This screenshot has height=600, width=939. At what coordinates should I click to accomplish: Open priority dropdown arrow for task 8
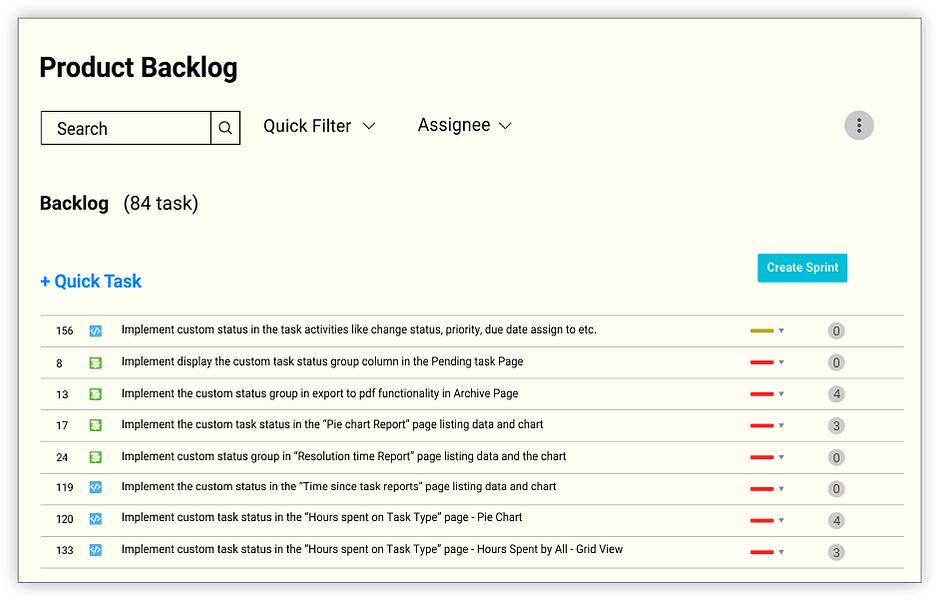781,362
